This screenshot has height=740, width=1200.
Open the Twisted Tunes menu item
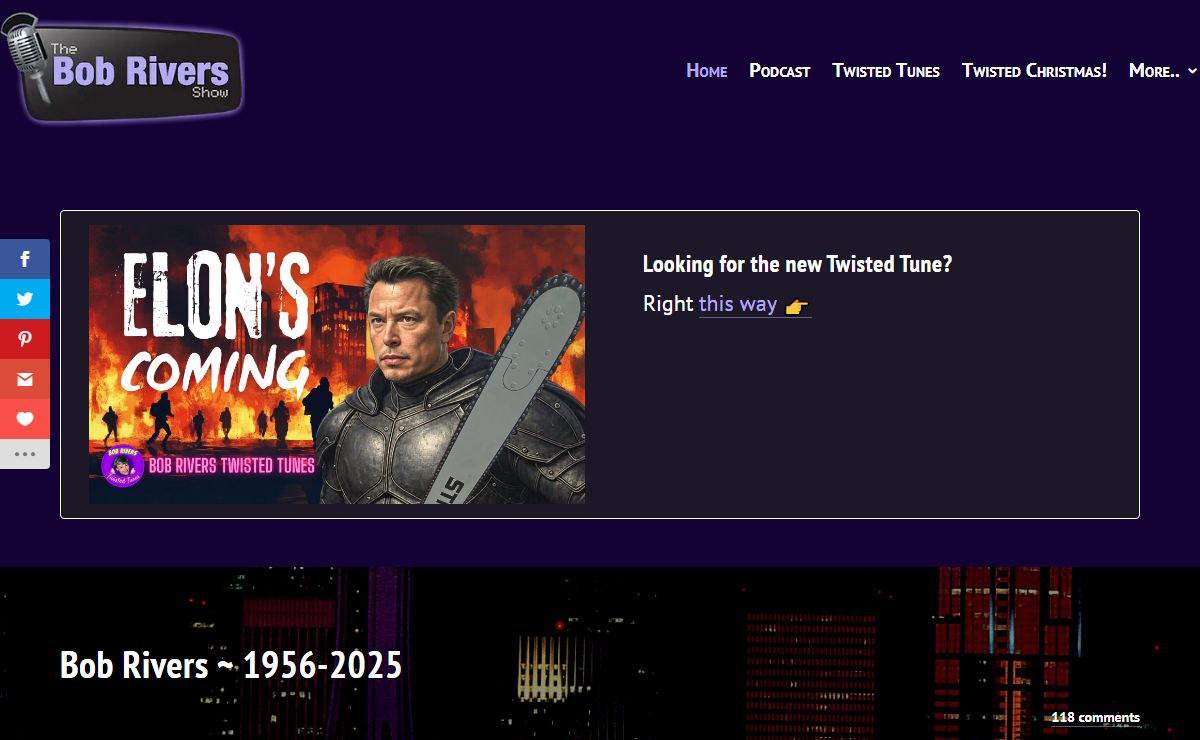886,70
